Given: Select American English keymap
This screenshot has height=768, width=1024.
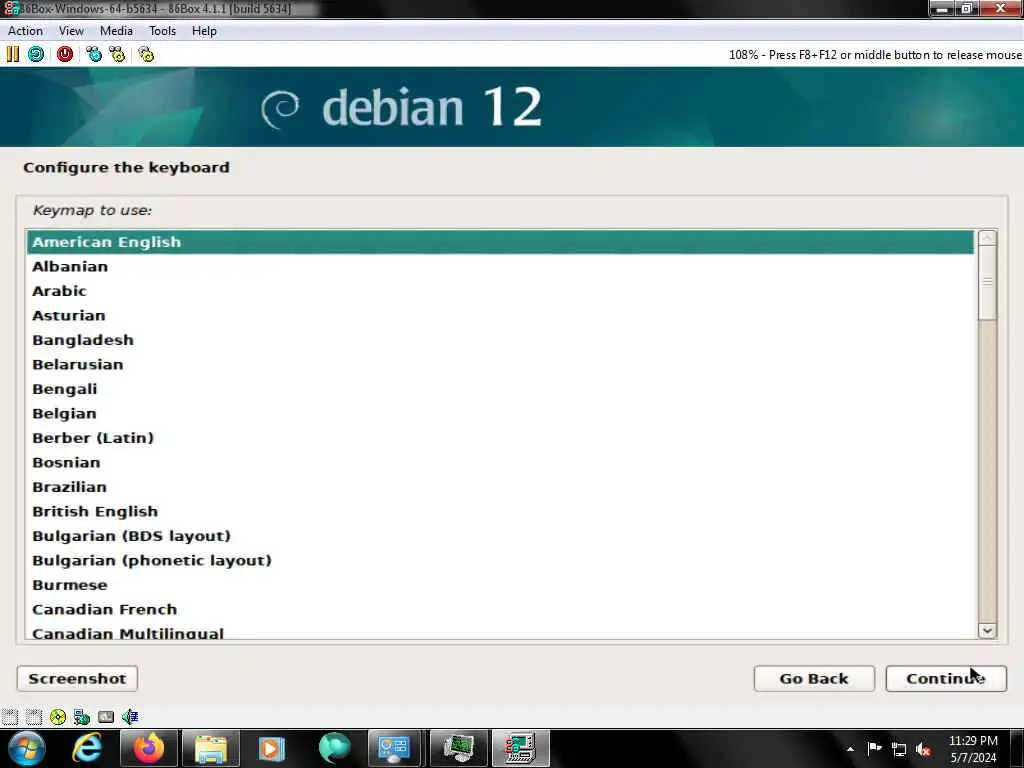Looking at the screenshot, I should click(x=500, y=242).
